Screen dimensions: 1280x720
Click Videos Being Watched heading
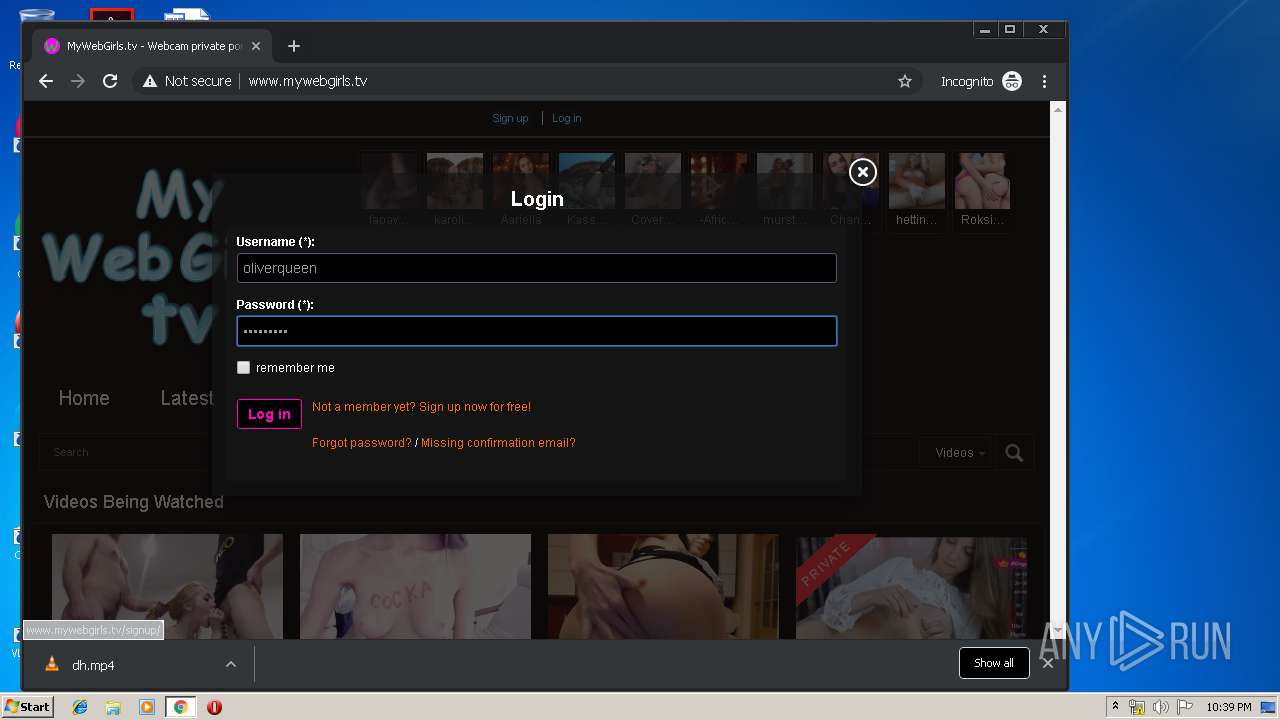[134, 502]
